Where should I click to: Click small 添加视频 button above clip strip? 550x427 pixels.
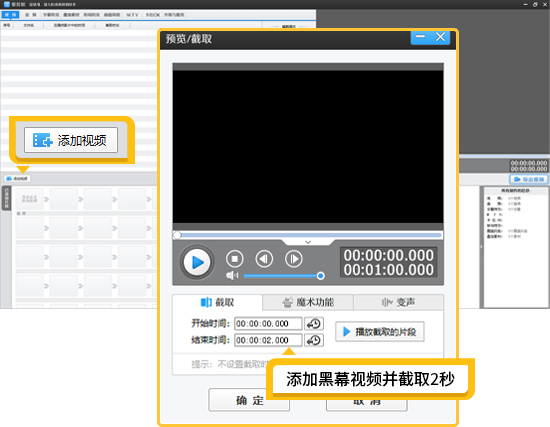[17, 179]
